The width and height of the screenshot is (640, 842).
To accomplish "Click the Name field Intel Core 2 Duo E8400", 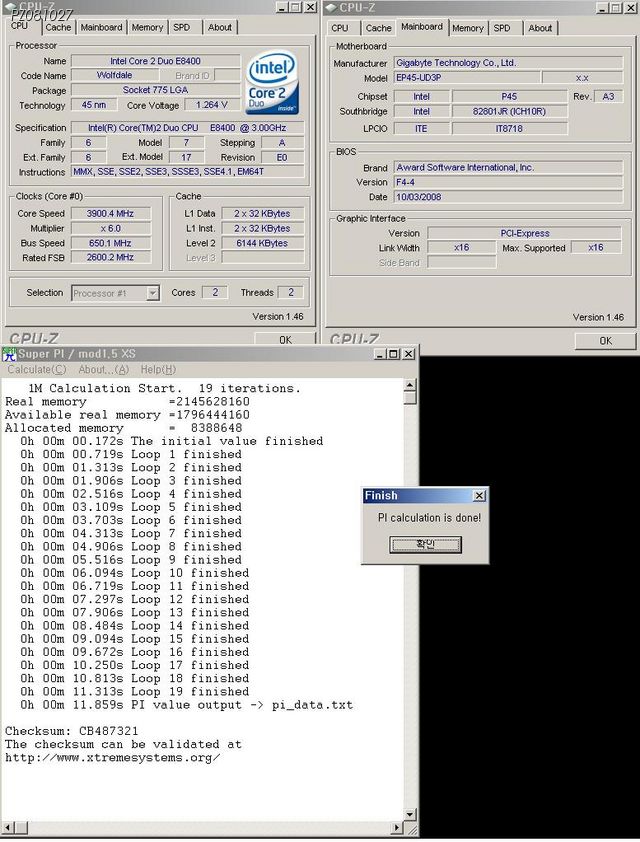I will [x=156, y=61].
